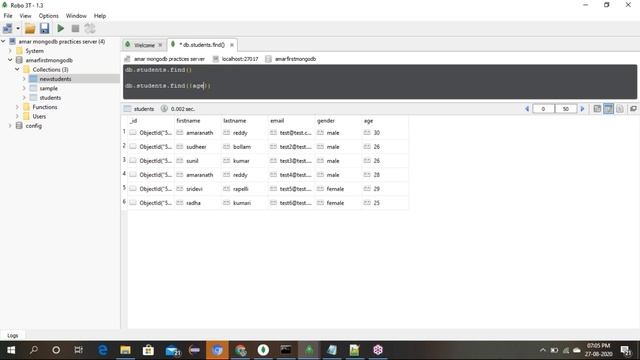Expand the students collection in tree
Viewport: 640px width, 360px height.
tap(24, 98)
